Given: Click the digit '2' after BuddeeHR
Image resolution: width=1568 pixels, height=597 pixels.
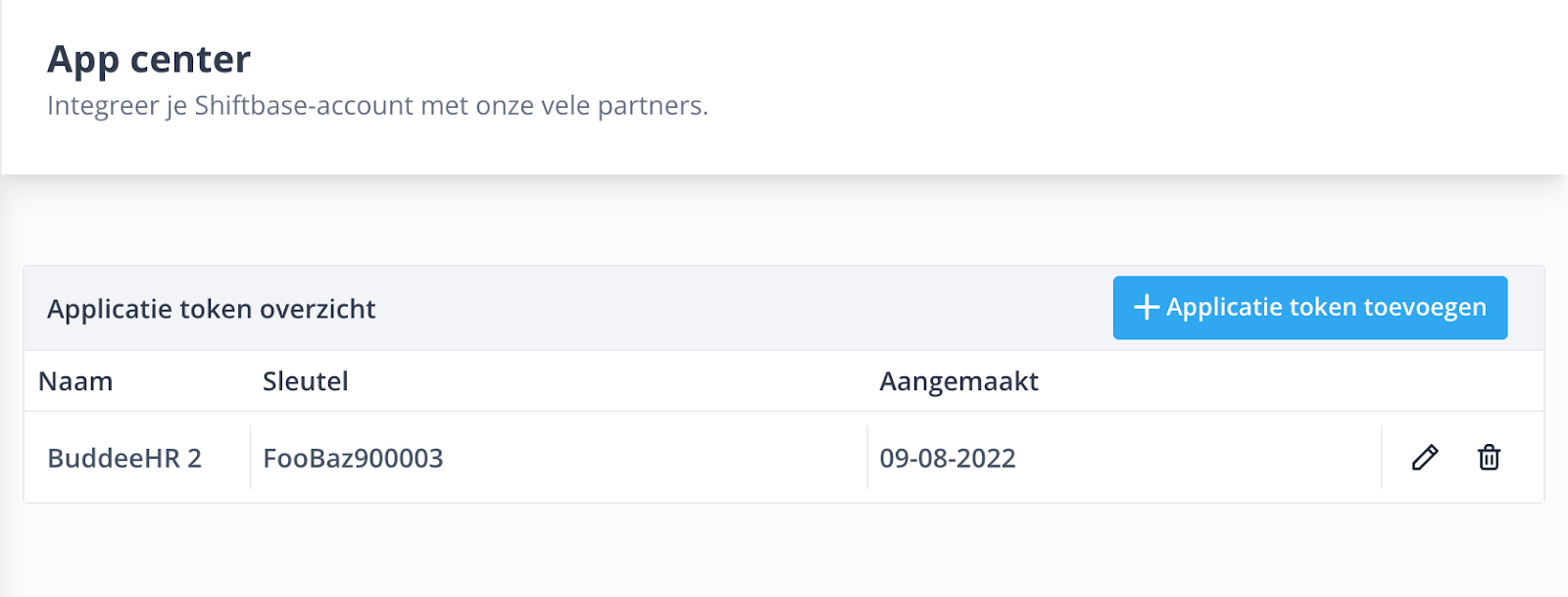Looking at the screenshot, I should pos(194,458).
